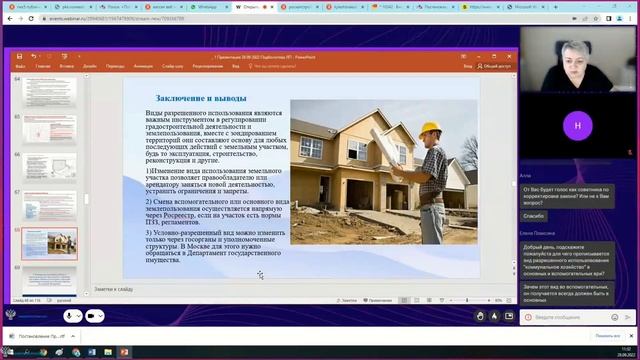Viewport: 640px width, 360px height.
Task: Switch to the Вставка ribbon tab
Action: [67, 66]
